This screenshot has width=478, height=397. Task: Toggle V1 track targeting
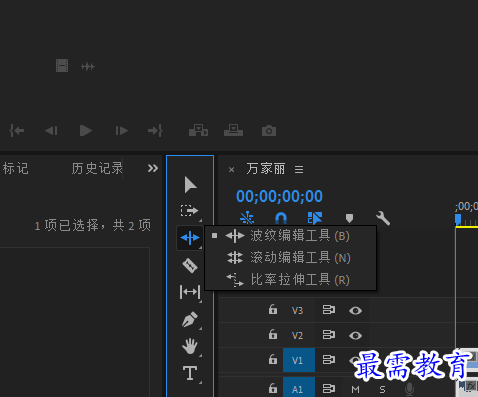pyautogui.click(x=299, y=360)
